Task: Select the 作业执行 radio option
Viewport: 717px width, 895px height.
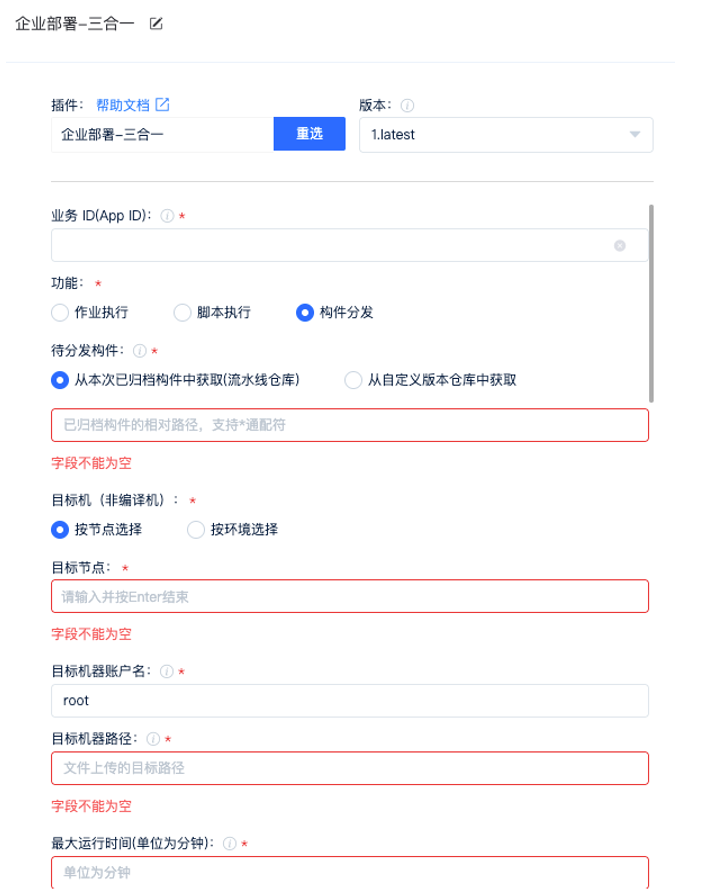Action: click(60, 312)
